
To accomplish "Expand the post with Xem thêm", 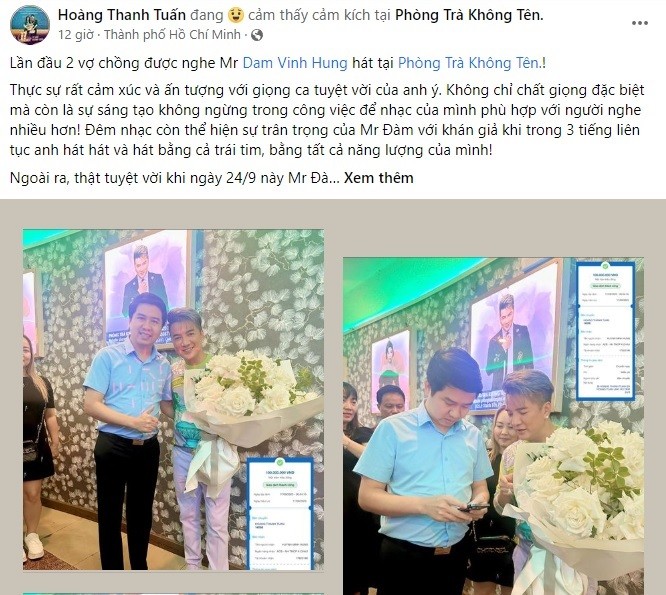I will (378, 178).
